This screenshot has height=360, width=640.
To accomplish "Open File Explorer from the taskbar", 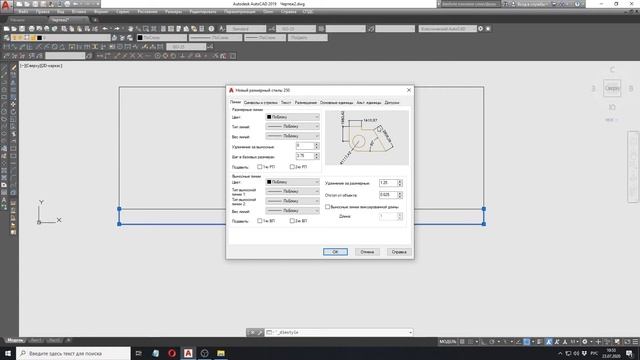I will point(221,353).
